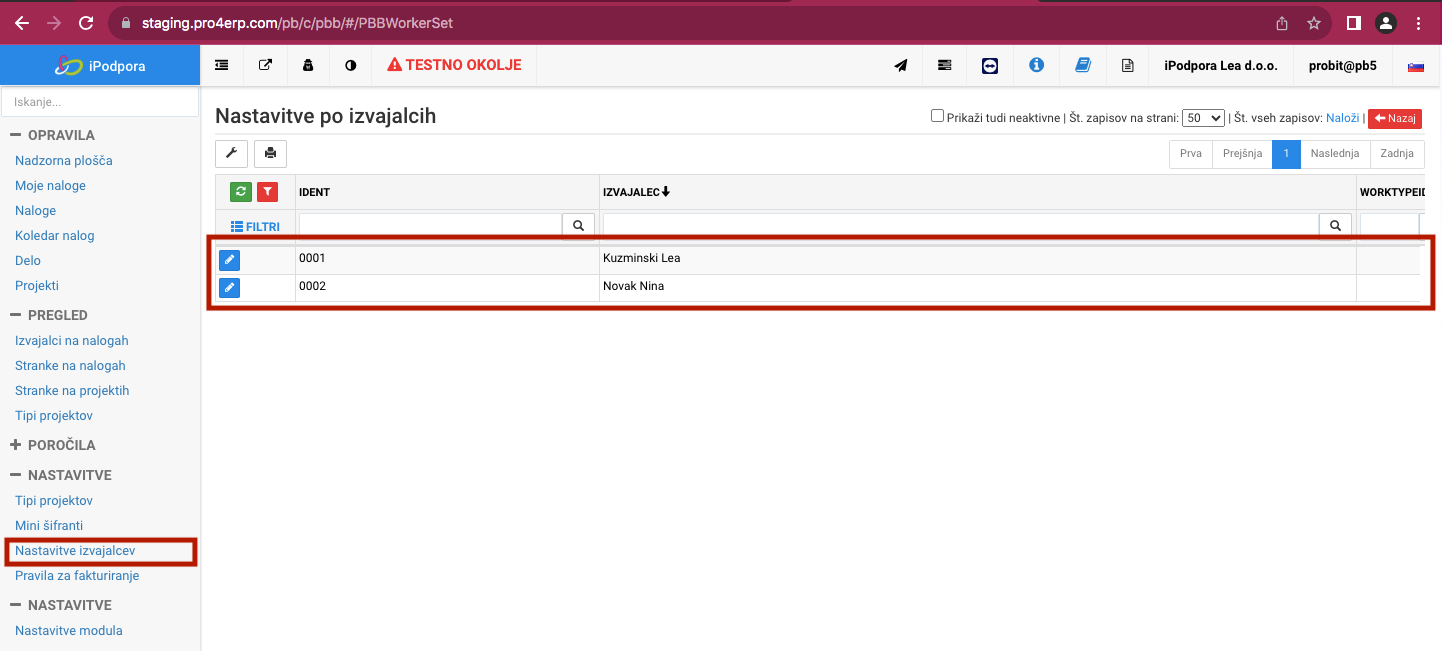The width and height of the screenshot is (1442, 651).
Task: Edit row 0001 Kuzminski Lea
Action: tap(230, 260)
